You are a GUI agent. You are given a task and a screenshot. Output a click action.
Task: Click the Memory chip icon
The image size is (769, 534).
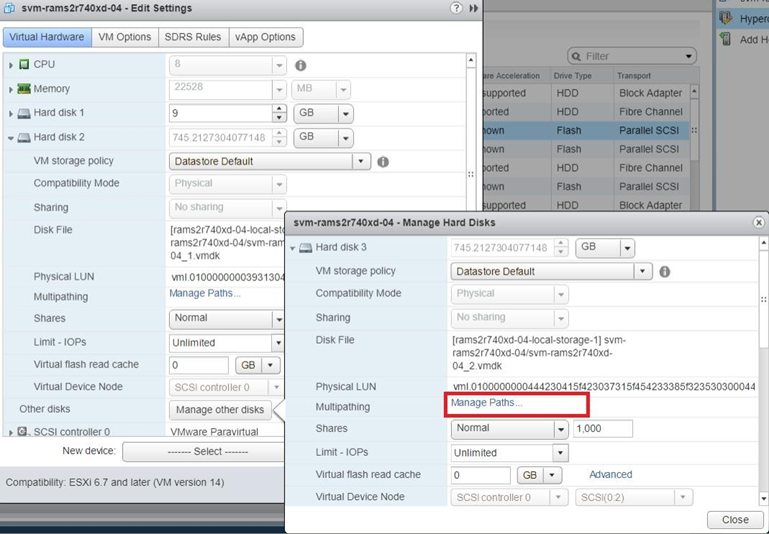[x=24, y=89]
